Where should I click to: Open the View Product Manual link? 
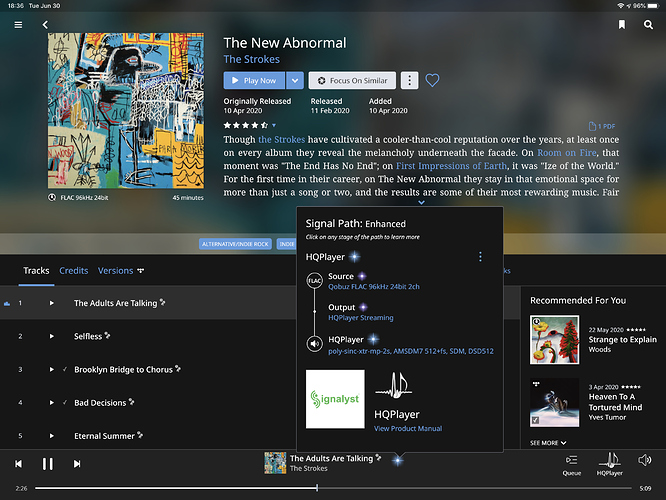click(x=408, y=429)
